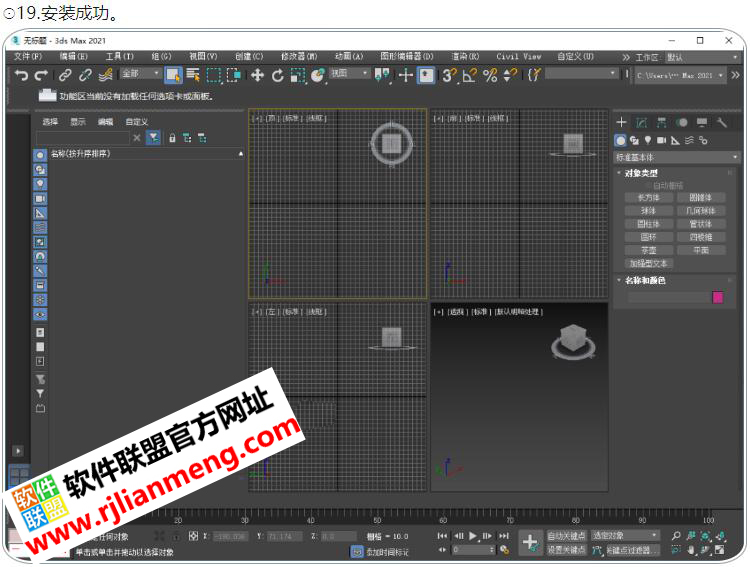The image size is (750, 567).
Task: Open the 标准基本体 category dropdown
Action: click(677, 157)
